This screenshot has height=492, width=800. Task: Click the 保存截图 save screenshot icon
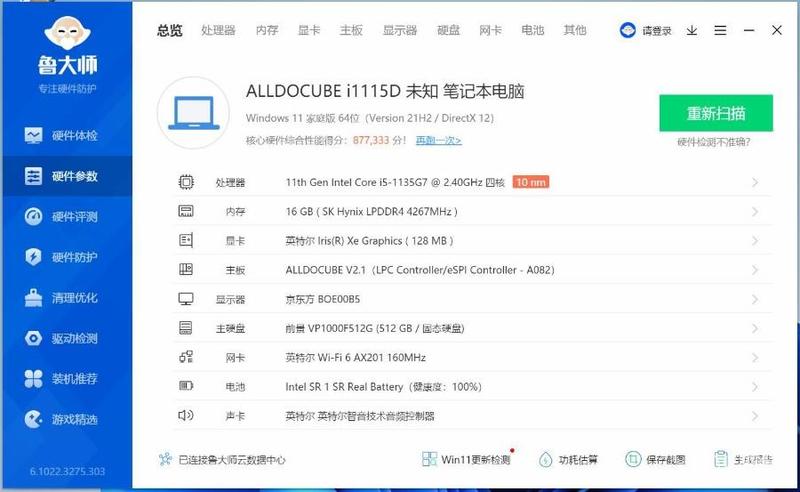633,459
